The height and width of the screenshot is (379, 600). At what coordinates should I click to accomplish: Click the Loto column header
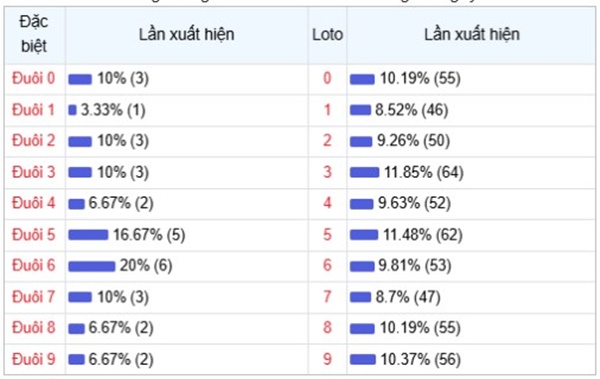click(x=327, y=35)
